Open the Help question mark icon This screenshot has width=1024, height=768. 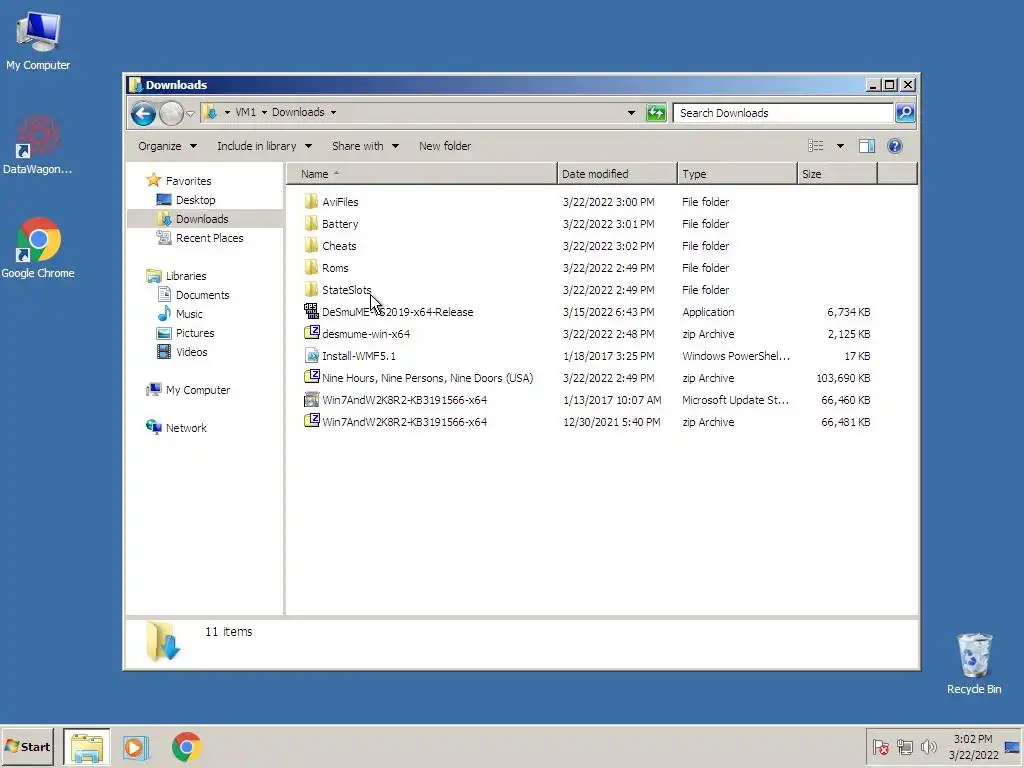click(x=895, y=146)
